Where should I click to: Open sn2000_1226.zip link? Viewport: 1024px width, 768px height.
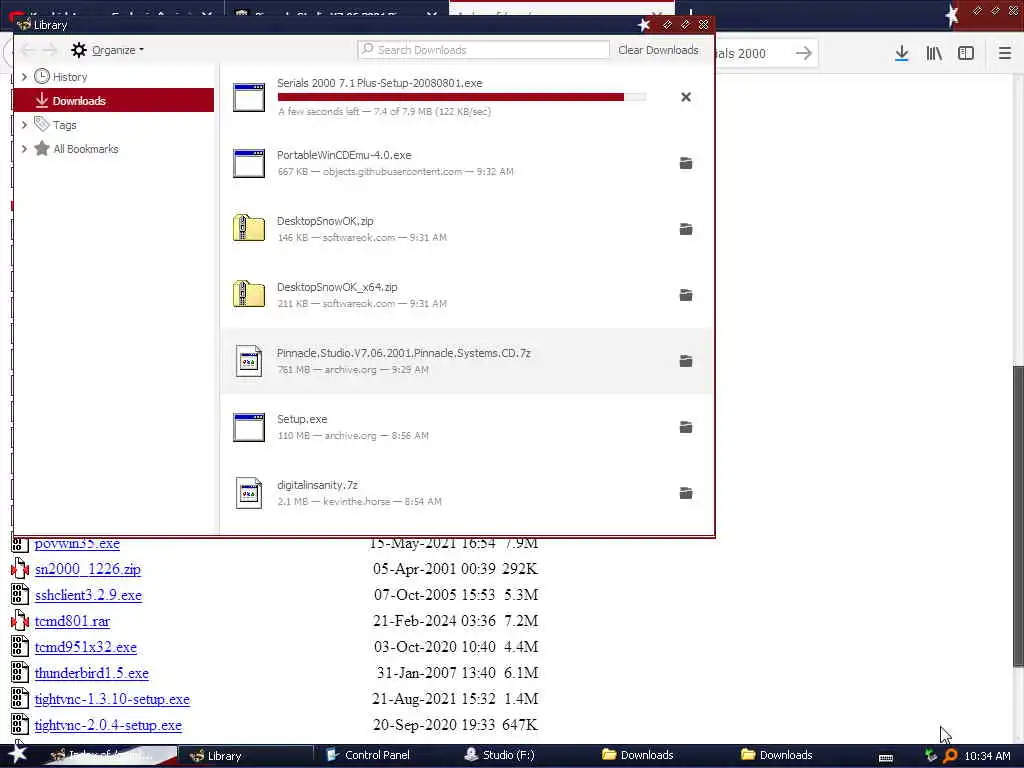[x=88, y=569]
